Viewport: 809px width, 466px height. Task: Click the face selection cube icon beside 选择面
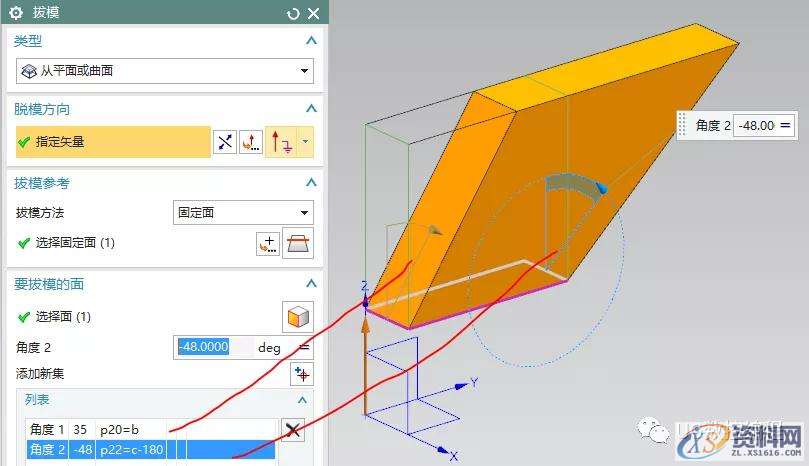pos(298,317)
